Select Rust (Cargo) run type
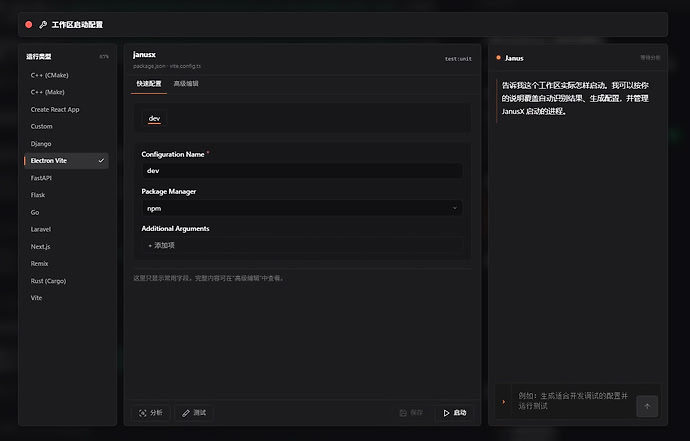Screen dimensions: 690x441 coord(66,281)
